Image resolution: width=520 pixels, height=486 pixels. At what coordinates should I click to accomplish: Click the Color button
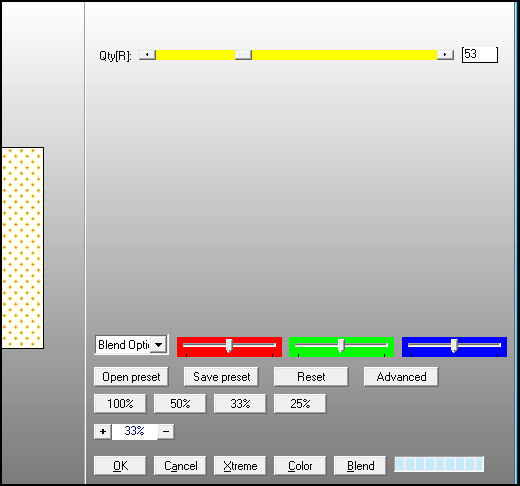pyautogui.click(x=300, y=466)
